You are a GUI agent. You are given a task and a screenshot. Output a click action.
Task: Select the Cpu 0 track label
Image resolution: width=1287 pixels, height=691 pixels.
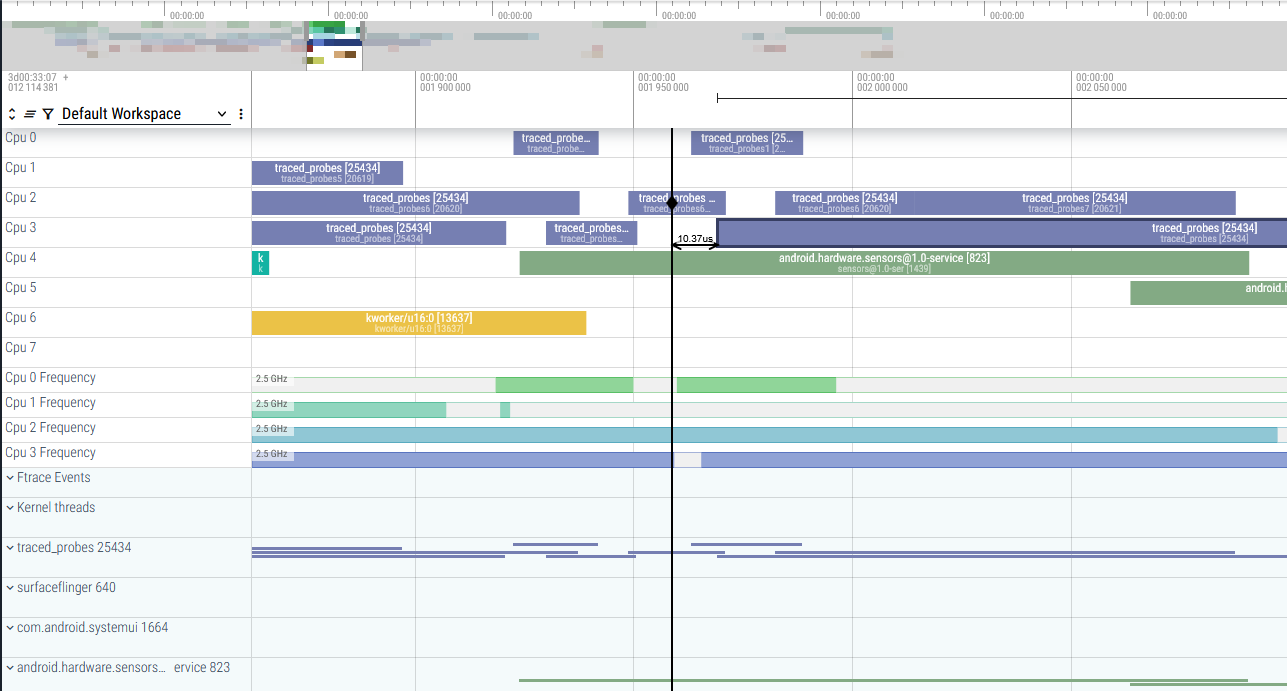point(21,138)
